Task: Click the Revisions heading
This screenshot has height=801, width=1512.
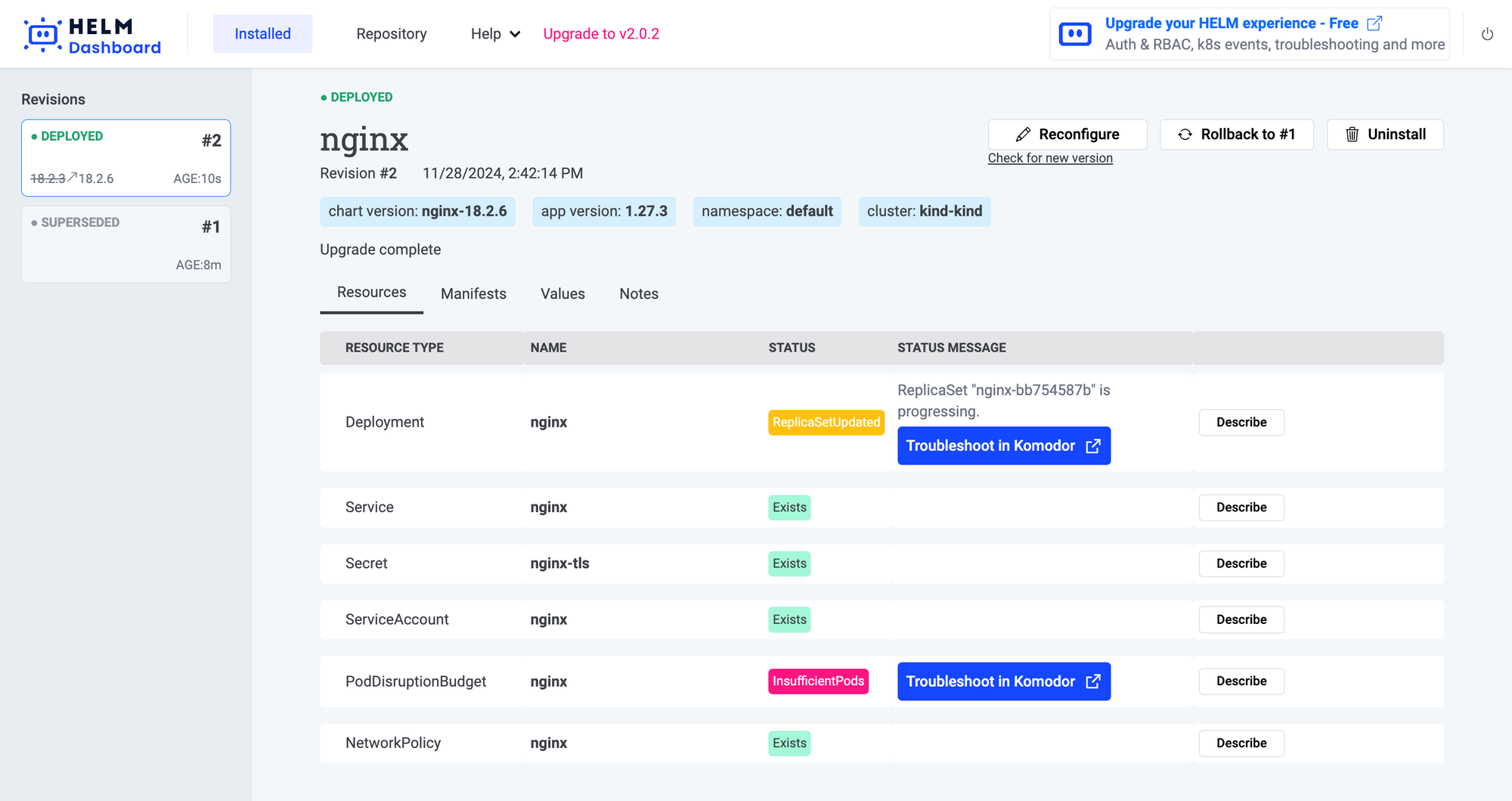Action: (53, 100)
